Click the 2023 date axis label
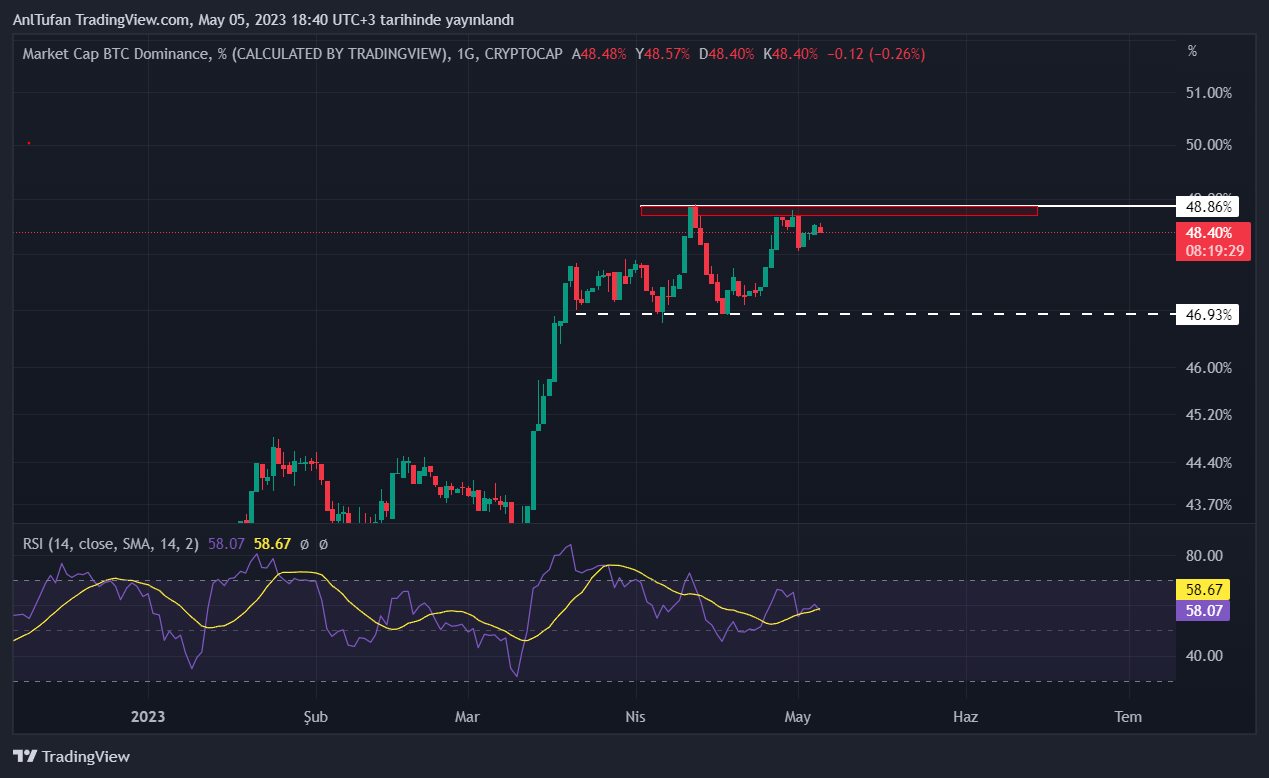Image resolution: width=1269 pixels, height=778 pixels. tap(148, 717)
